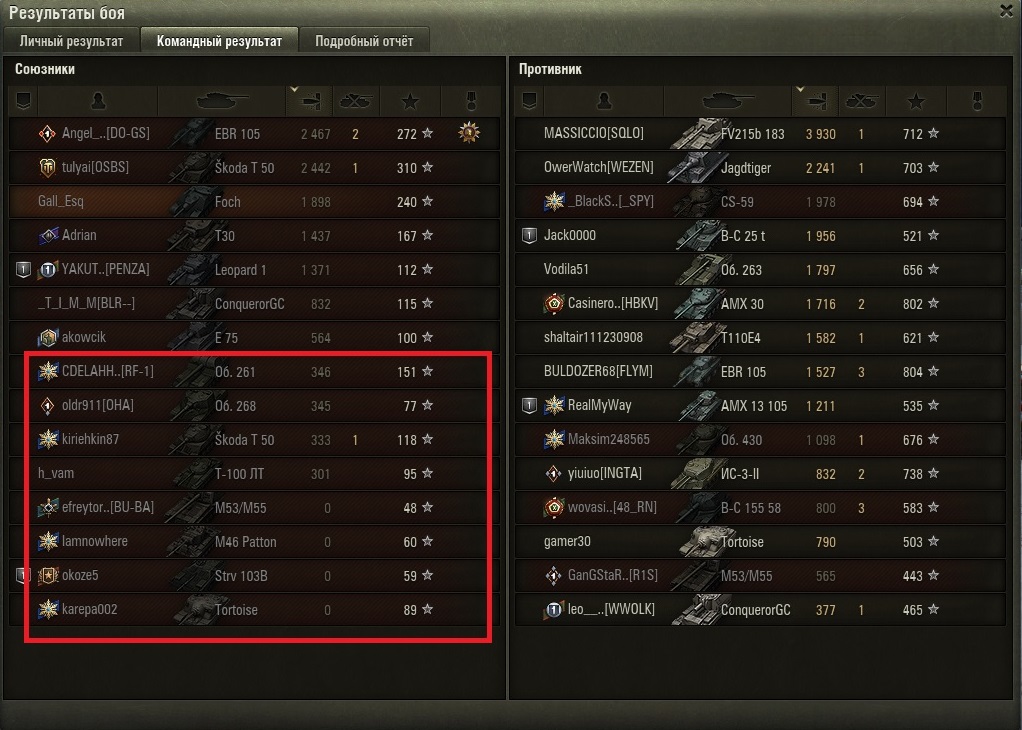Sort enemies by vehicle tank icon
The height and width of the screenshot is (730, 1022).
(x=727, y=101)
